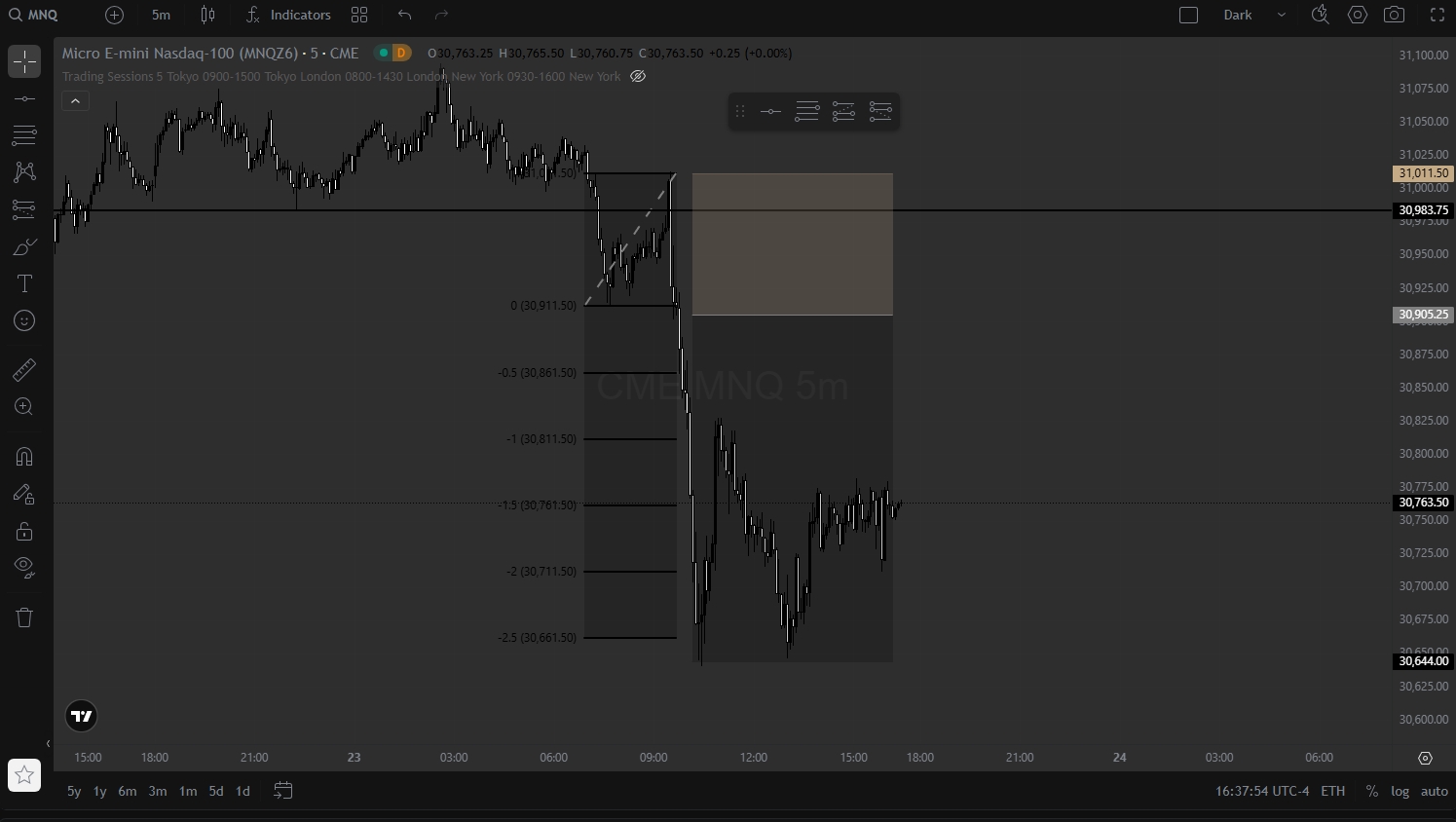This screenshot has width=1456, height=822.
Task: Set range to 5d
Action: coord(216,791)
